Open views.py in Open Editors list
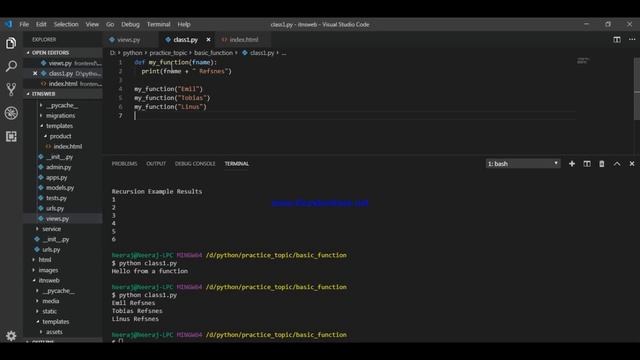Screen dimensions: 640x360 62,63
